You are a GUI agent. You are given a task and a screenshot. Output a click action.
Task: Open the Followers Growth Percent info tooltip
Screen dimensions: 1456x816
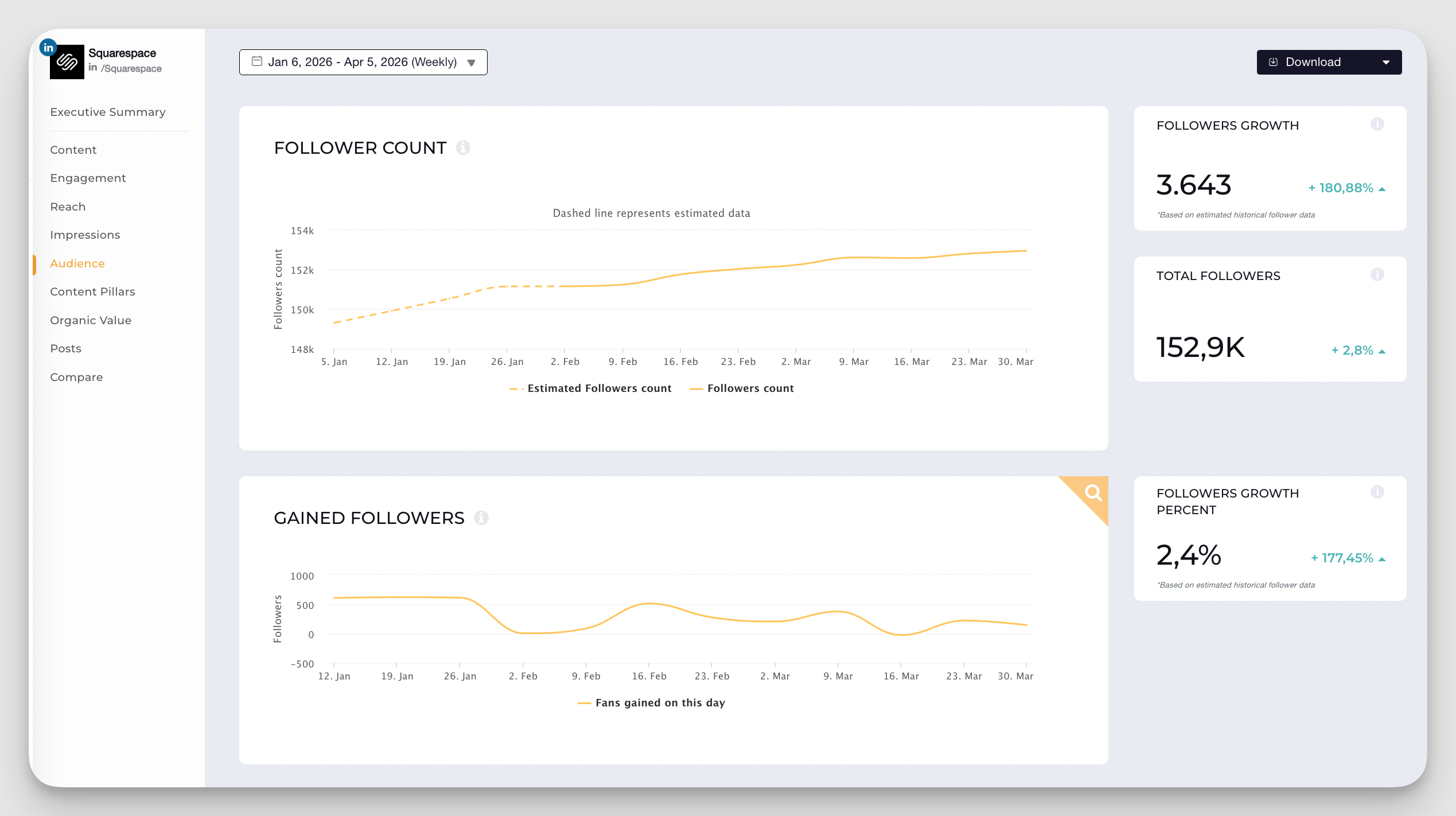(1377, 491)
